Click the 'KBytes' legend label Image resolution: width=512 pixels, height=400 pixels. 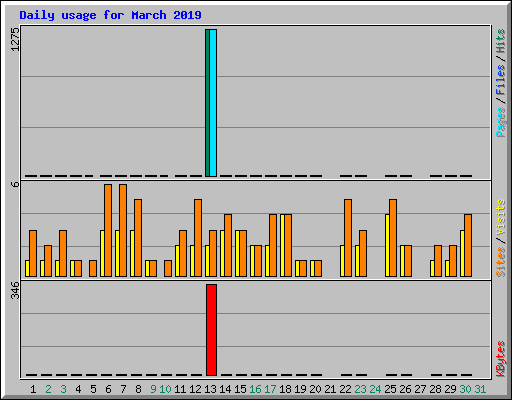(x=500, y=359)
